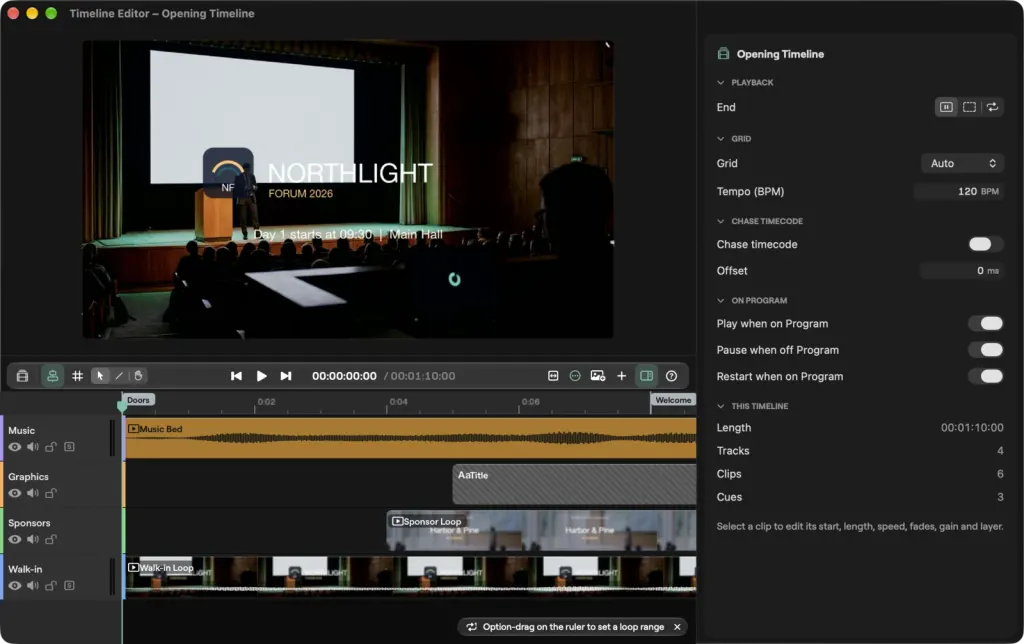This screenshot has height=644, width=1024.
Task: Click the add media image icon
Action: tap(598, 376)
